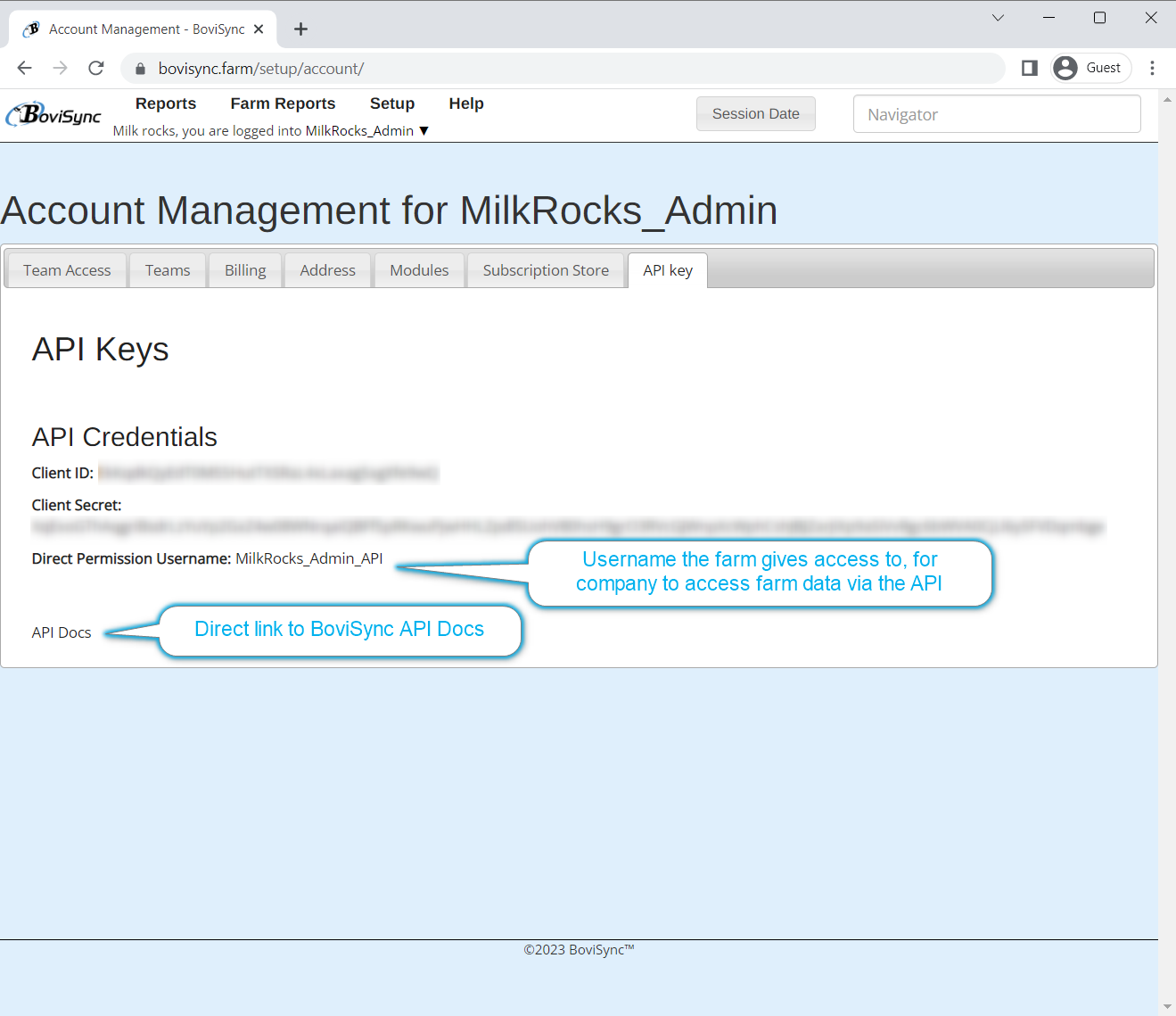
Task: Open the Farm Reports menu
Action: [283, 103]
